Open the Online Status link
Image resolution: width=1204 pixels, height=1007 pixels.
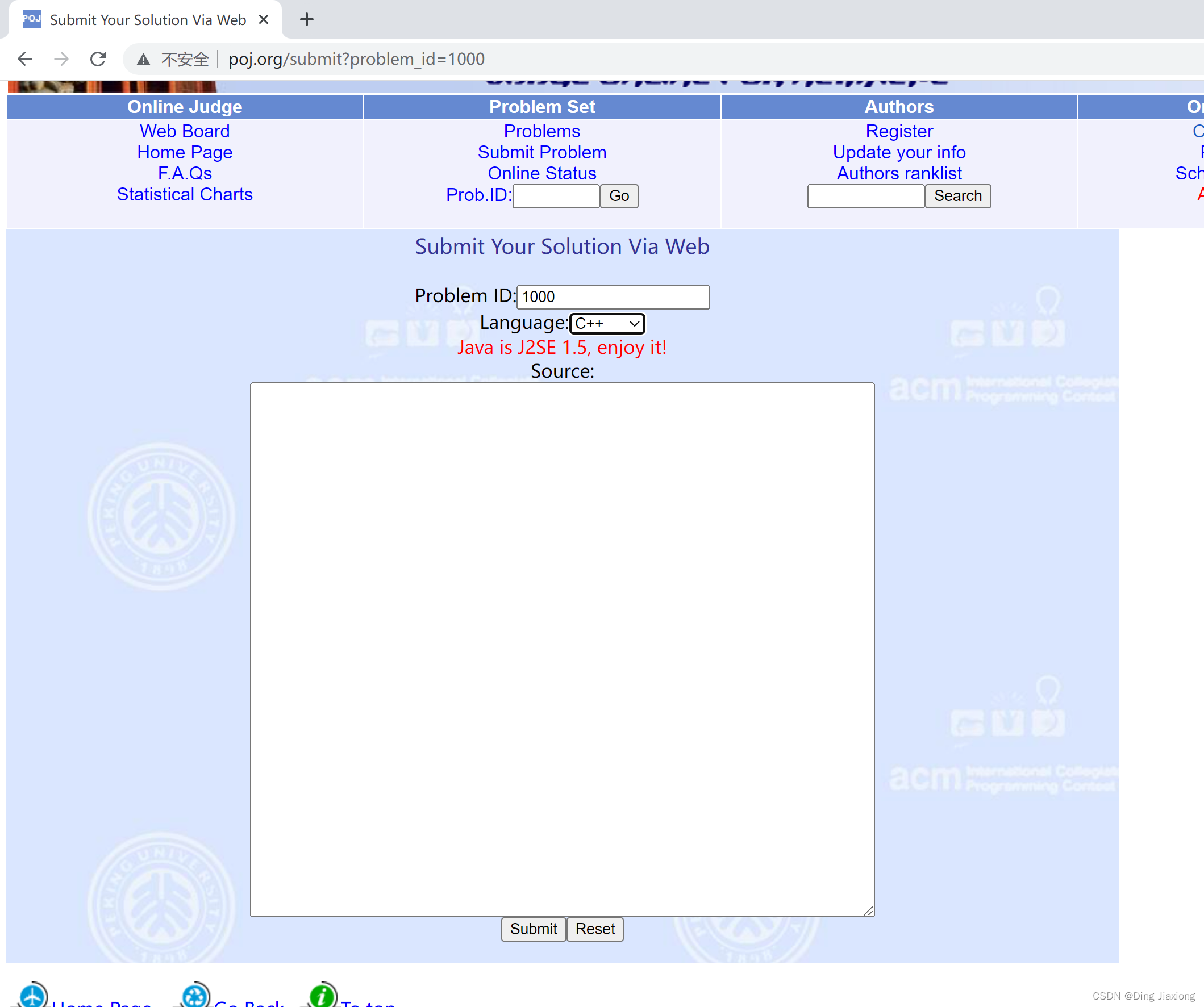541,173
